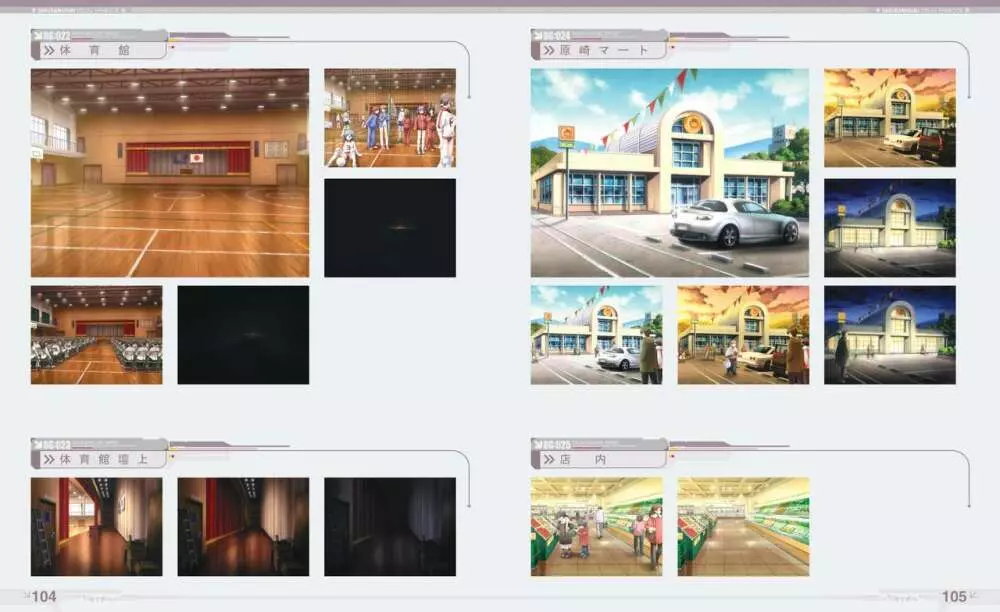Click the double-chevron icon beside 体育館 header
This screenshot has width=1000, height=612.
tap(48, 49)
